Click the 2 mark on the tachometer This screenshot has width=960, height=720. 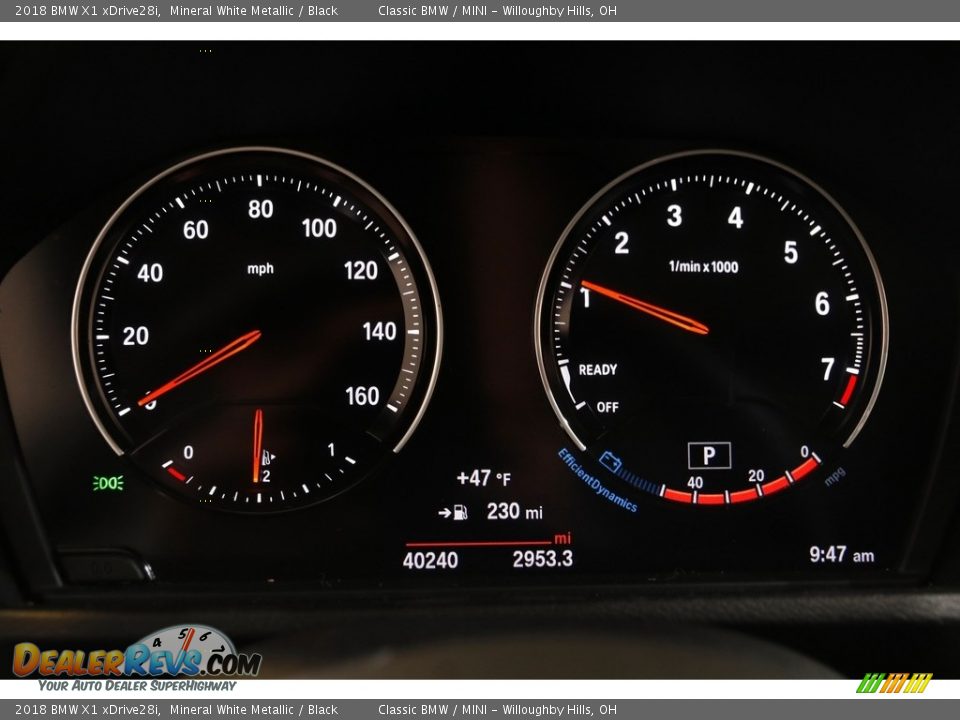pos(621,243)
